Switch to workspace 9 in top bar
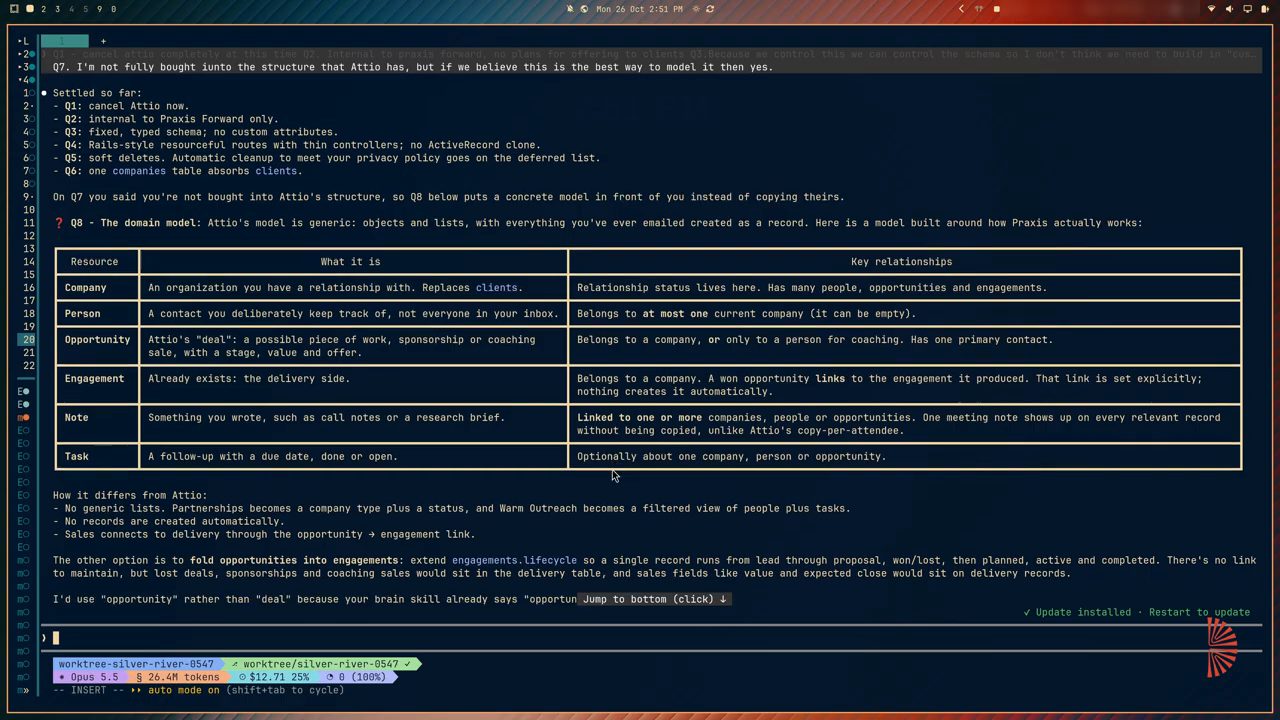1280x720 pixels. (99, 9)
